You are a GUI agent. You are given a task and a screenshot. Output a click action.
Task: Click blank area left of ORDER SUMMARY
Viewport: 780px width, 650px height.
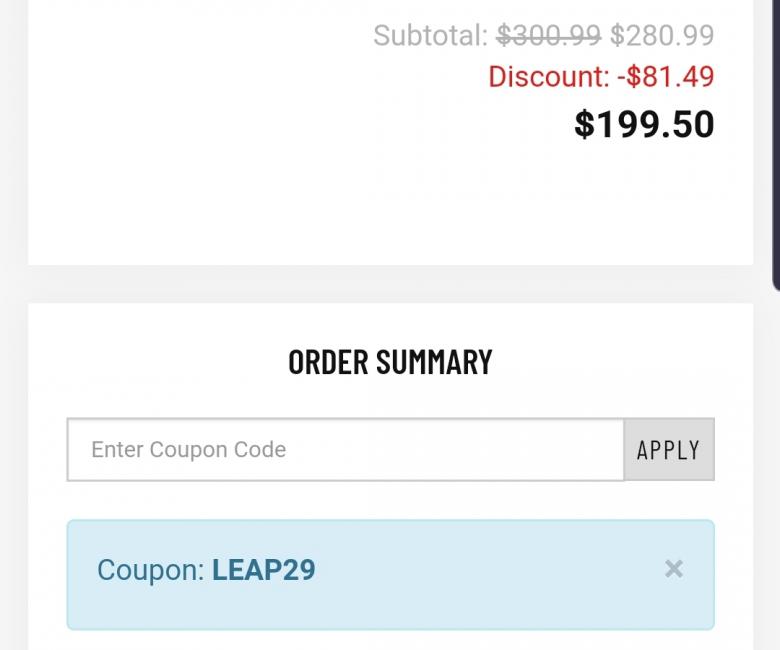click(150, 361)
